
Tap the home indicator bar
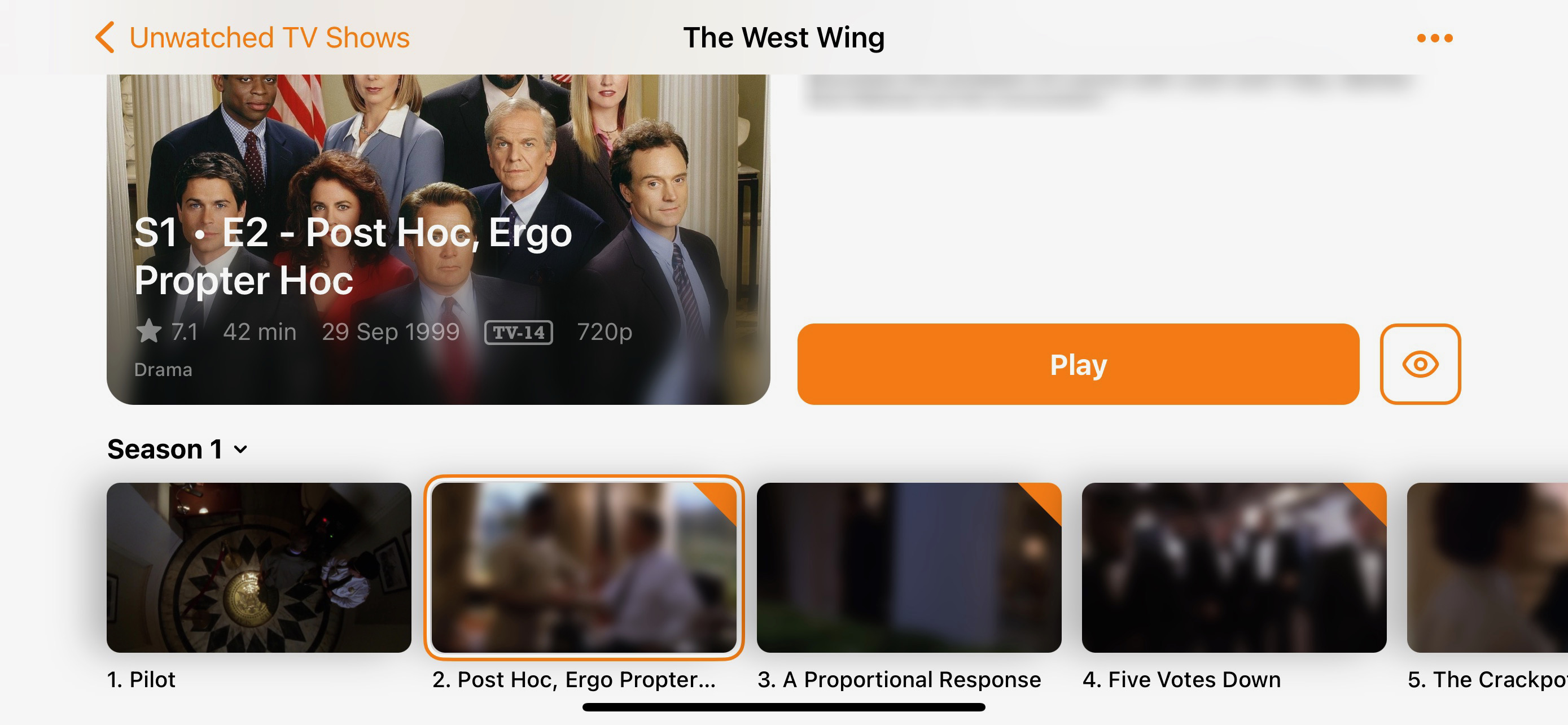click(x=783, y=707)
